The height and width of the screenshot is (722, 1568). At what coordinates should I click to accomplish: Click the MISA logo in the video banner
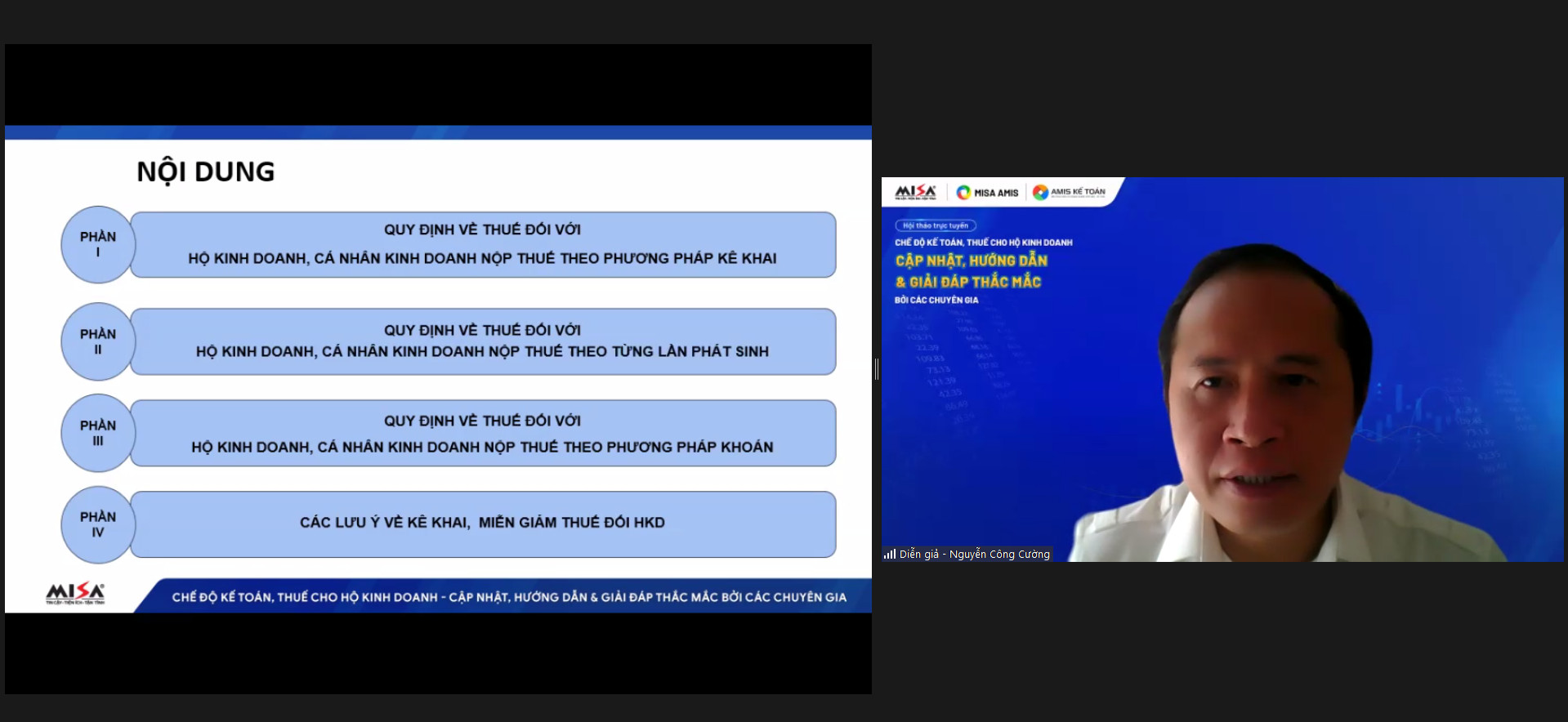pyautogui.click(x=915, y=192)
